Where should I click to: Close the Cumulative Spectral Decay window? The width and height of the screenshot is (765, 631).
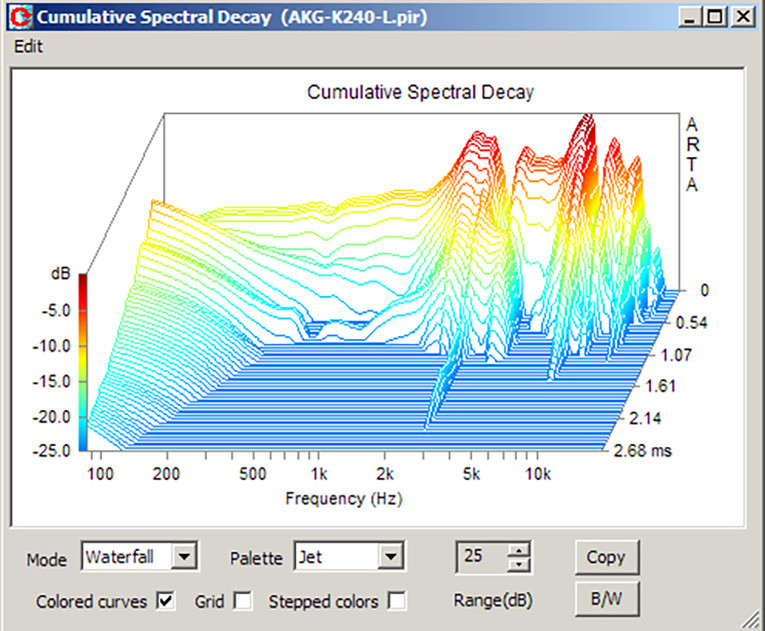[x=741, y=18]
